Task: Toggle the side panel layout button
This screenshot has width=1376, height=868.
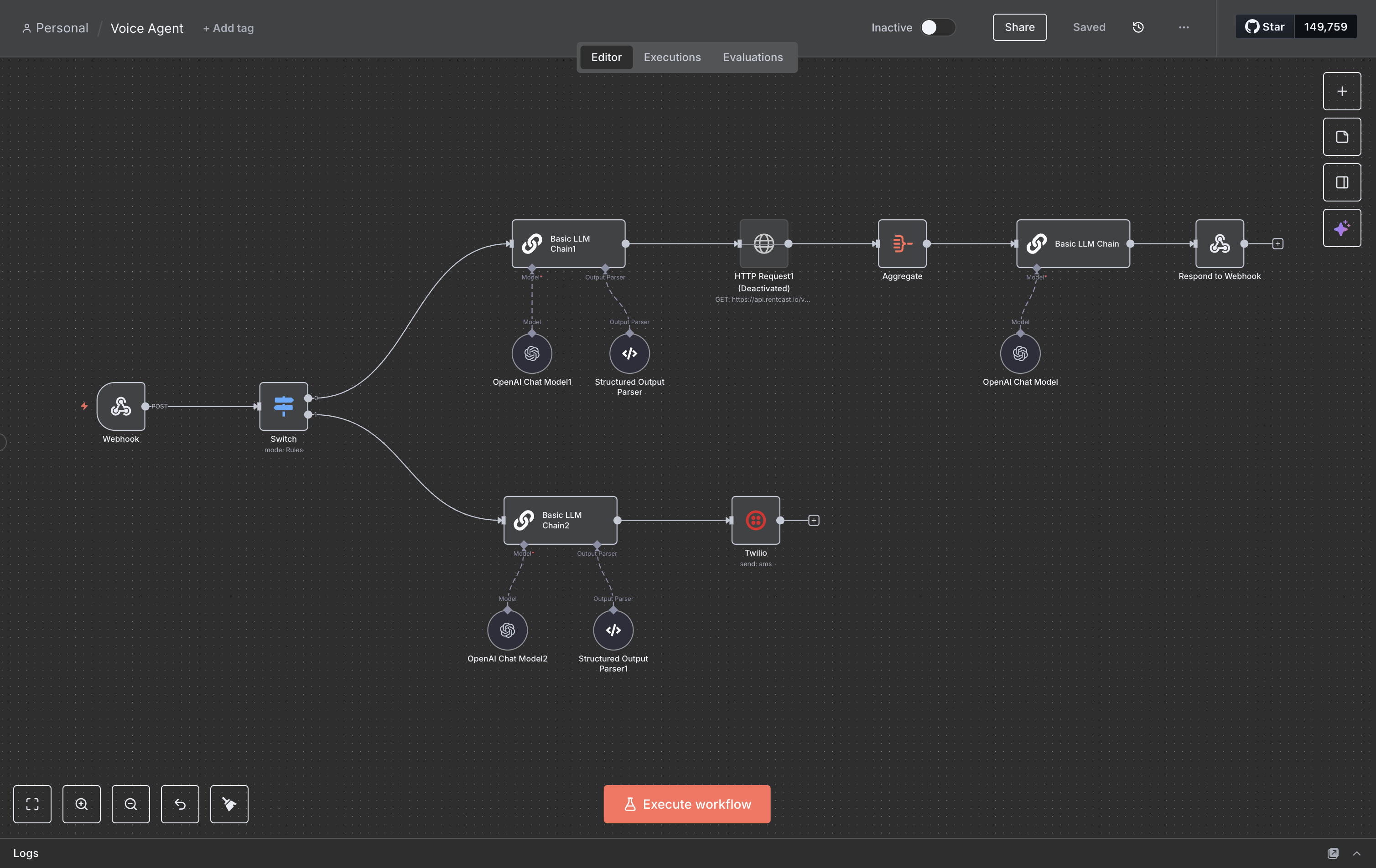Action: point(1341,183)
